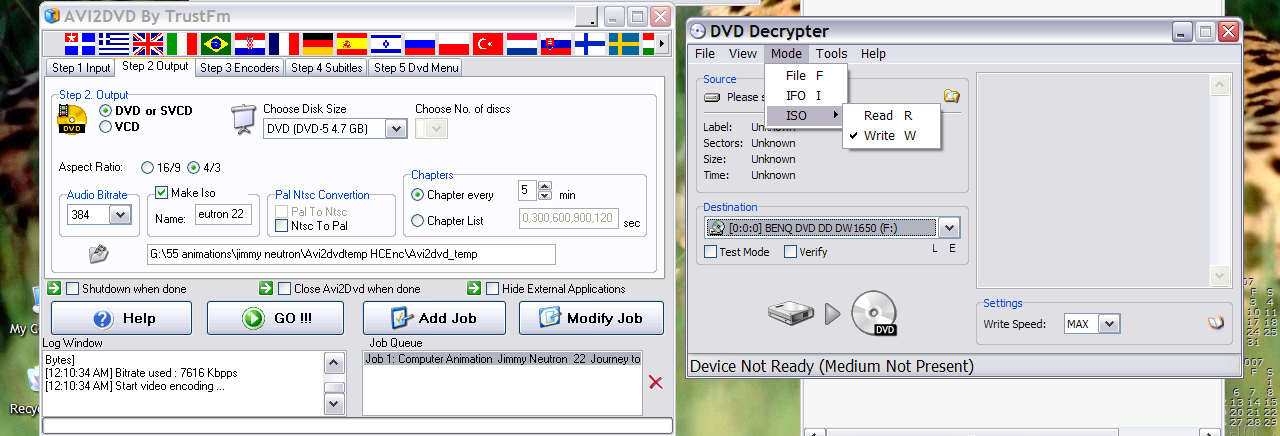Enable Close Avi2Dvd when done
1280x436 pixels.
(284, 289)
